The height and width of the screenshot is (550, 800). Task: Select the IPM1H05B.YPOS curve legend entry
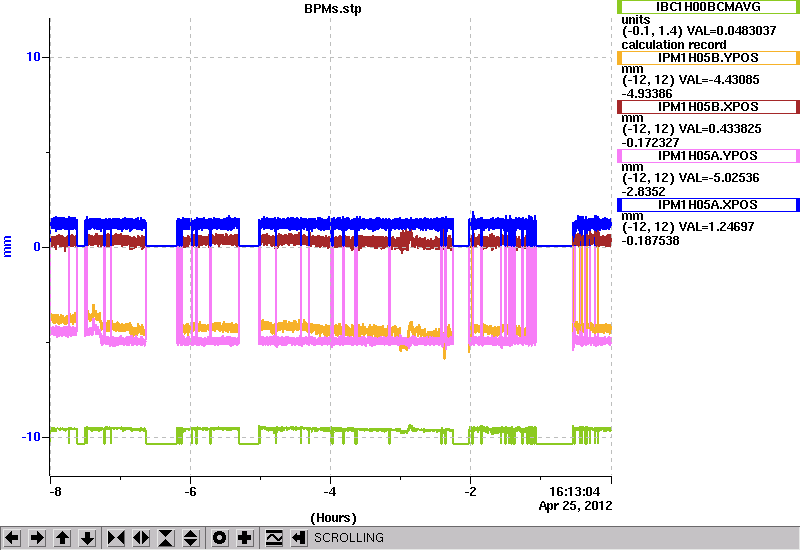click(x=708, y=58)
